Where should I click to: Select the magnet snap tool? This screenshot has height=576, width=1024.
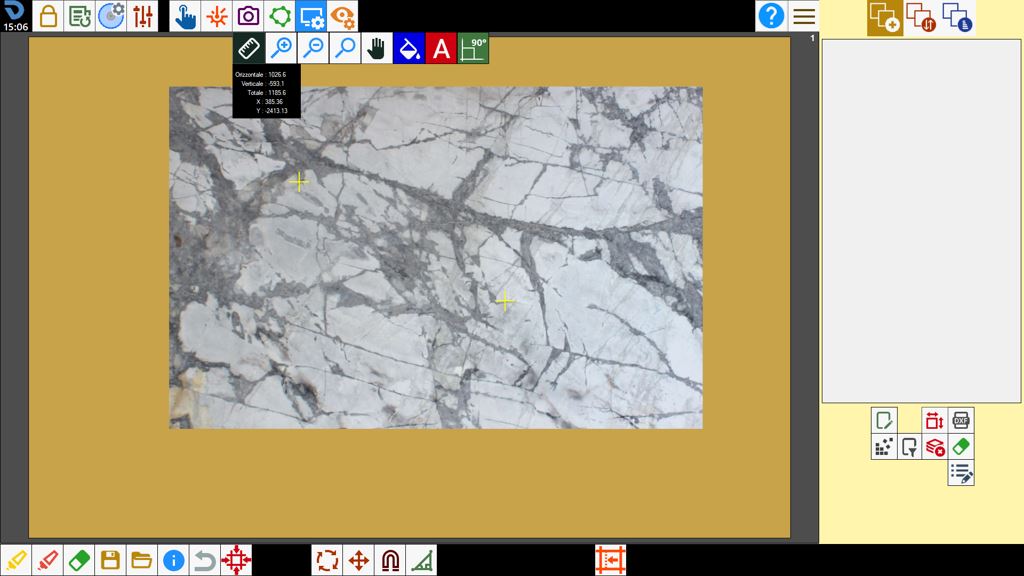(391, 560)
